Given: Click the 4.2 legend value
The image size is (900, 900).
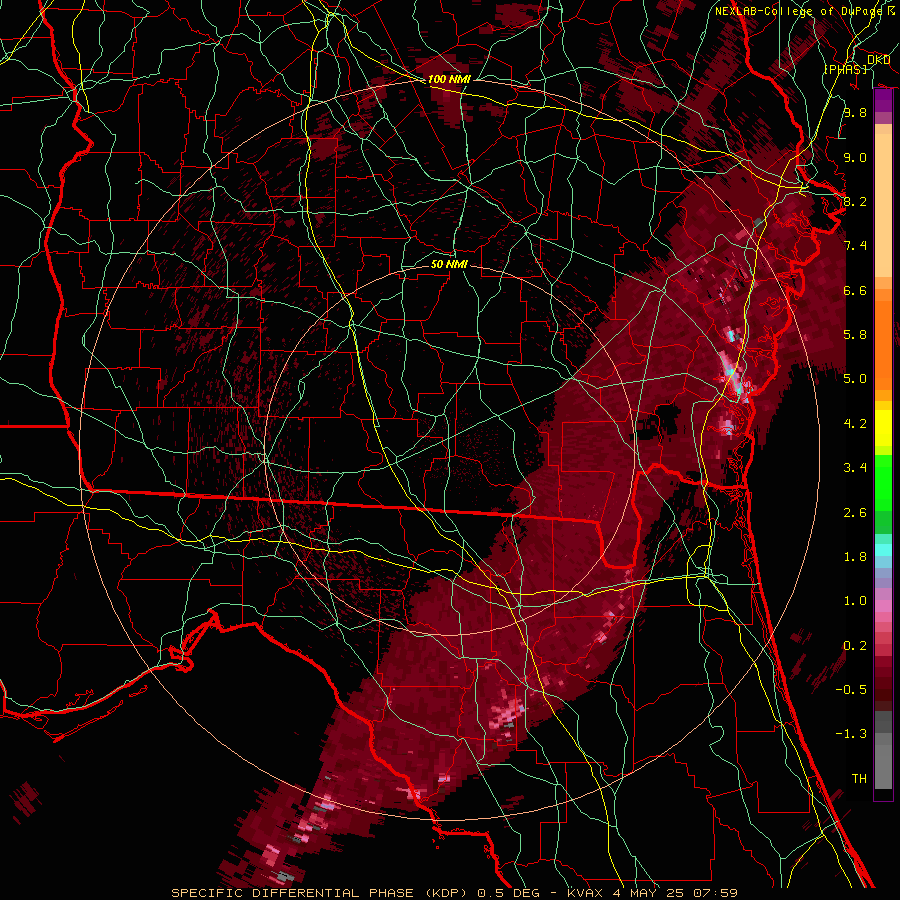Looking at the screenshot, I should pyautogui.click(x=855, y=424).
